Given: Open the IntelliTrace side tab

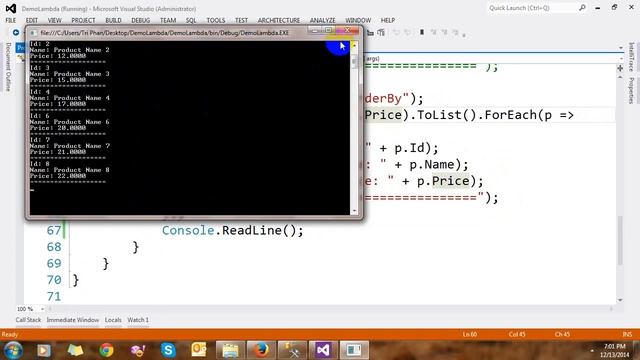Looking at the screenshot, I should pos(631,57).
